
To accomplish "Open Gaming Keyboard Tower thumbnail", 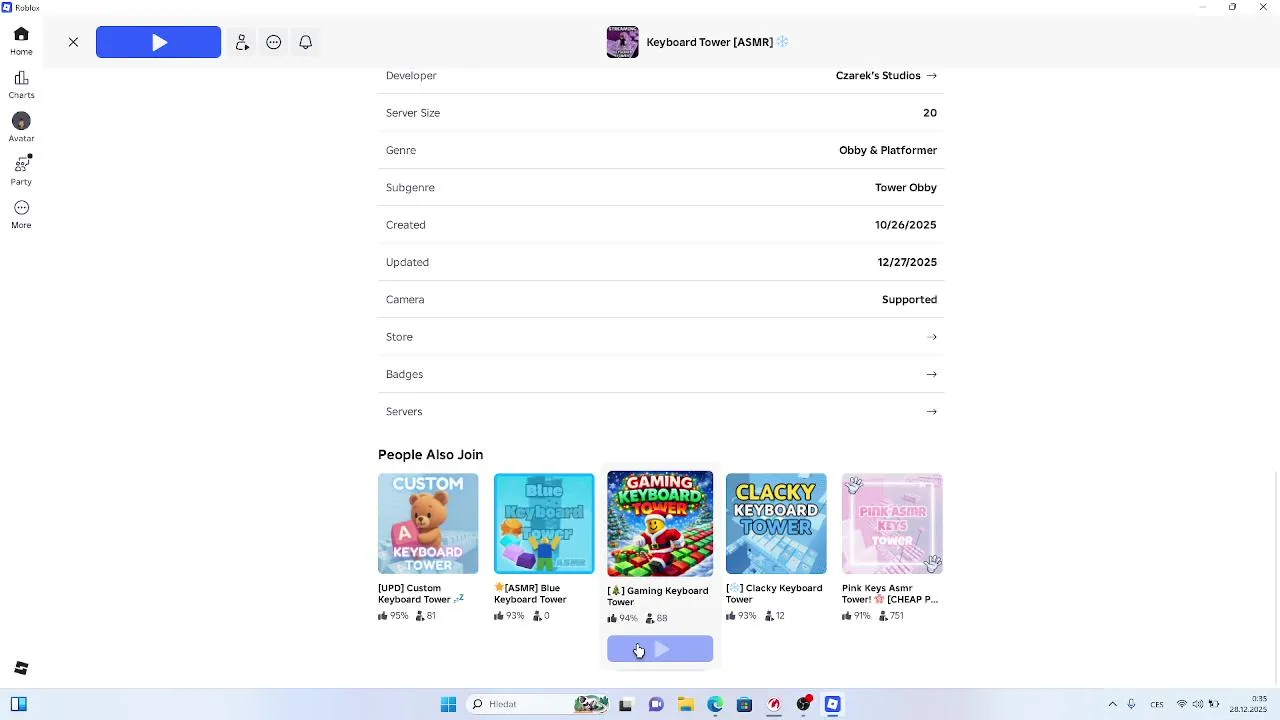I will tap(660, 523).
